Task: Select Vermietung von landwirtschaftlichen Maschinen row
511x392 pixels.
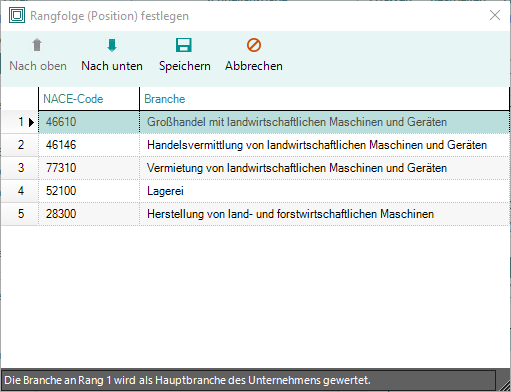Action: [x=324, y=168]
